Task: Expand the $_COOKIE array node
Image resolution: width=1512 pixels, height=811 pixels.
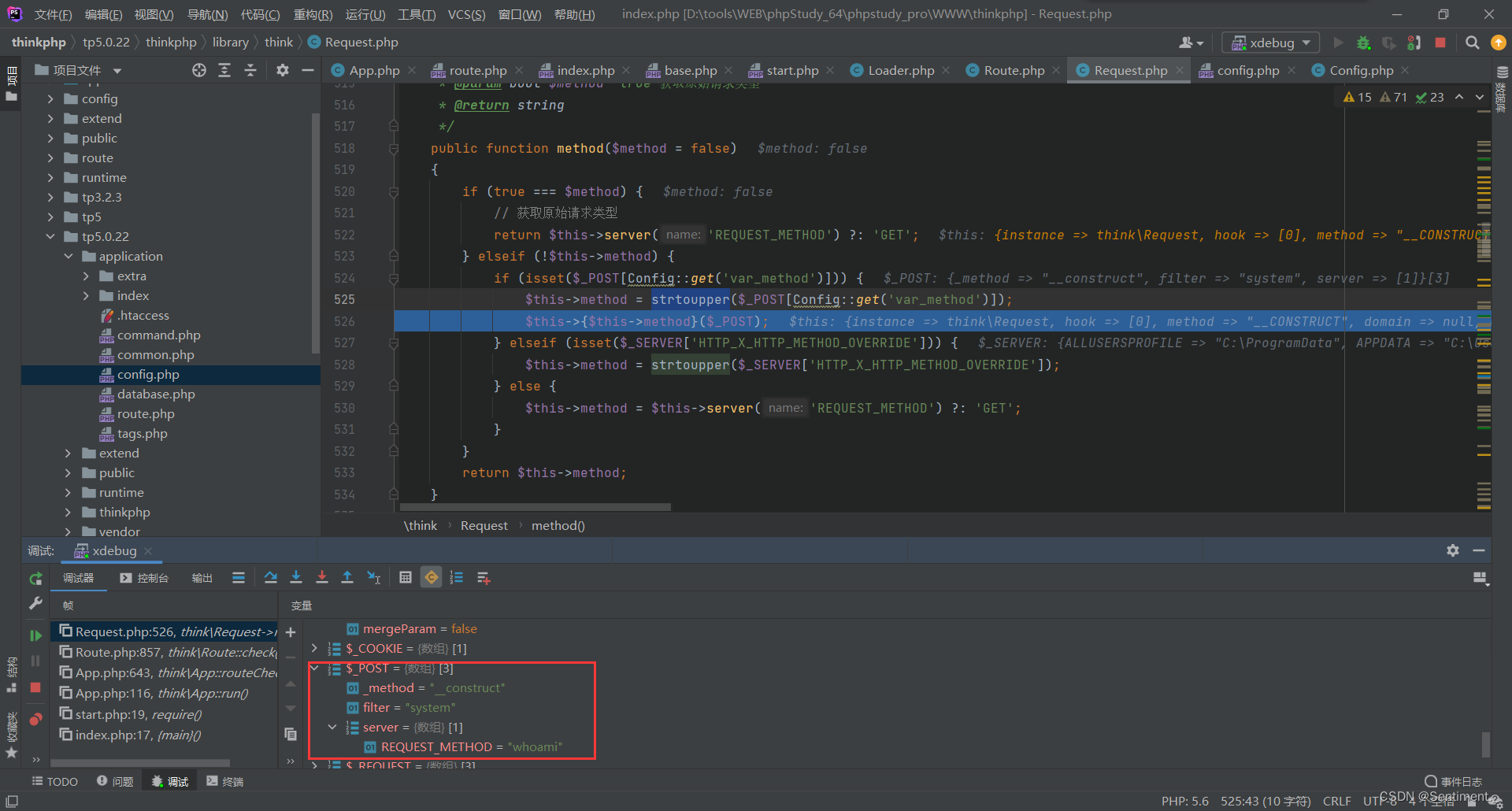Action: (315, 648)
